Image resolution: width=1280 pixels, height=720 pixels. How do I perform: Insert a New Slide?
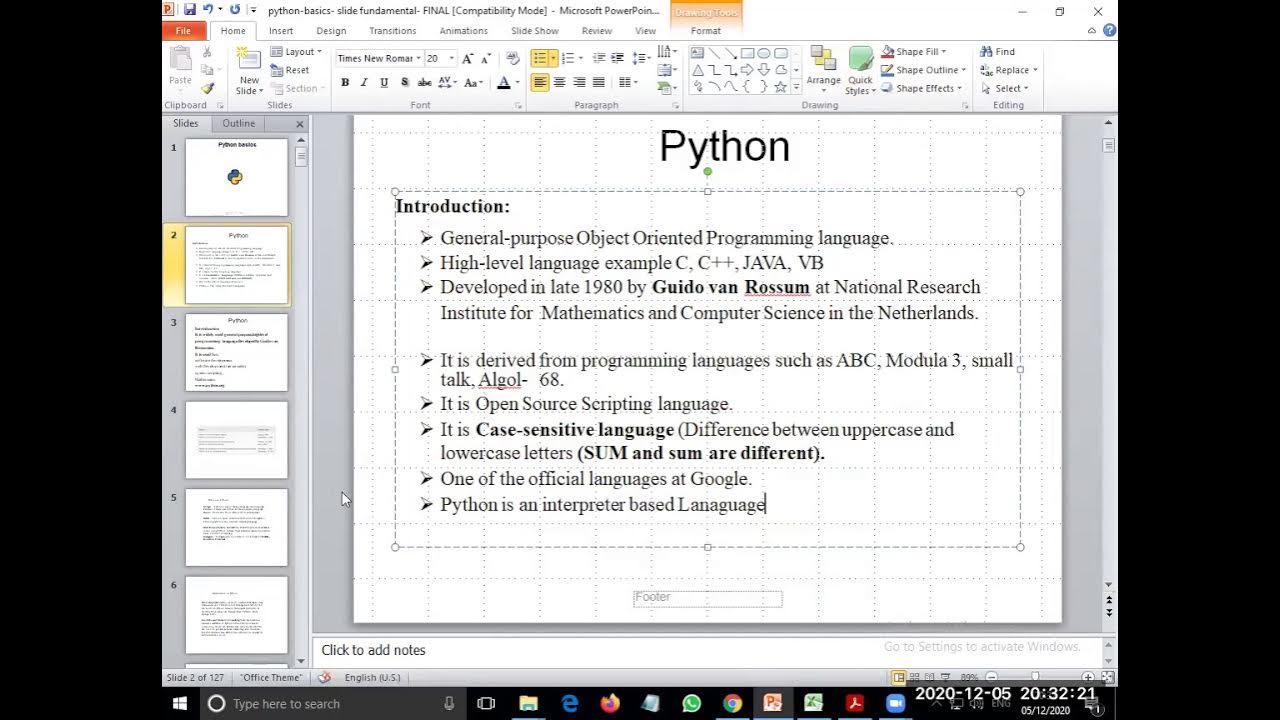[249, 70]
